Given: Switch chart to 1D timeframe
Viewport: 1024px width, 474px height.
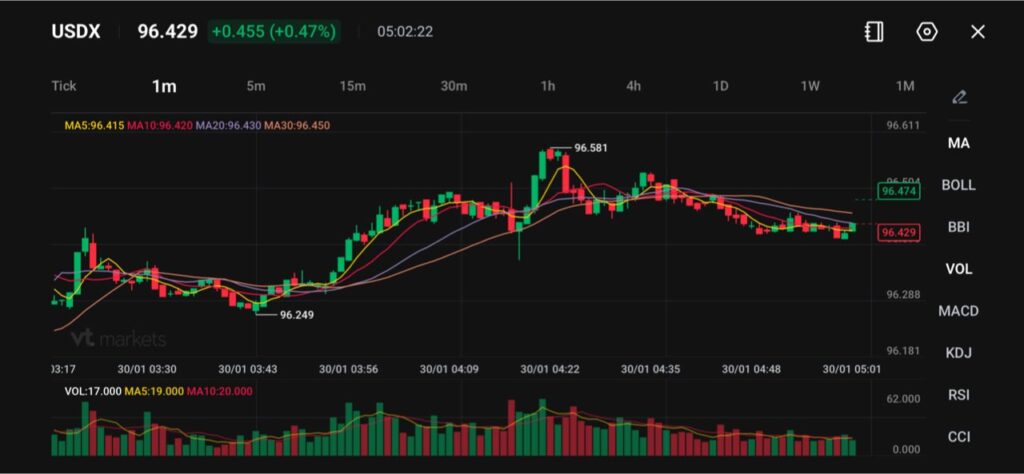Looking at the screenshot, I should coord(720,86).
